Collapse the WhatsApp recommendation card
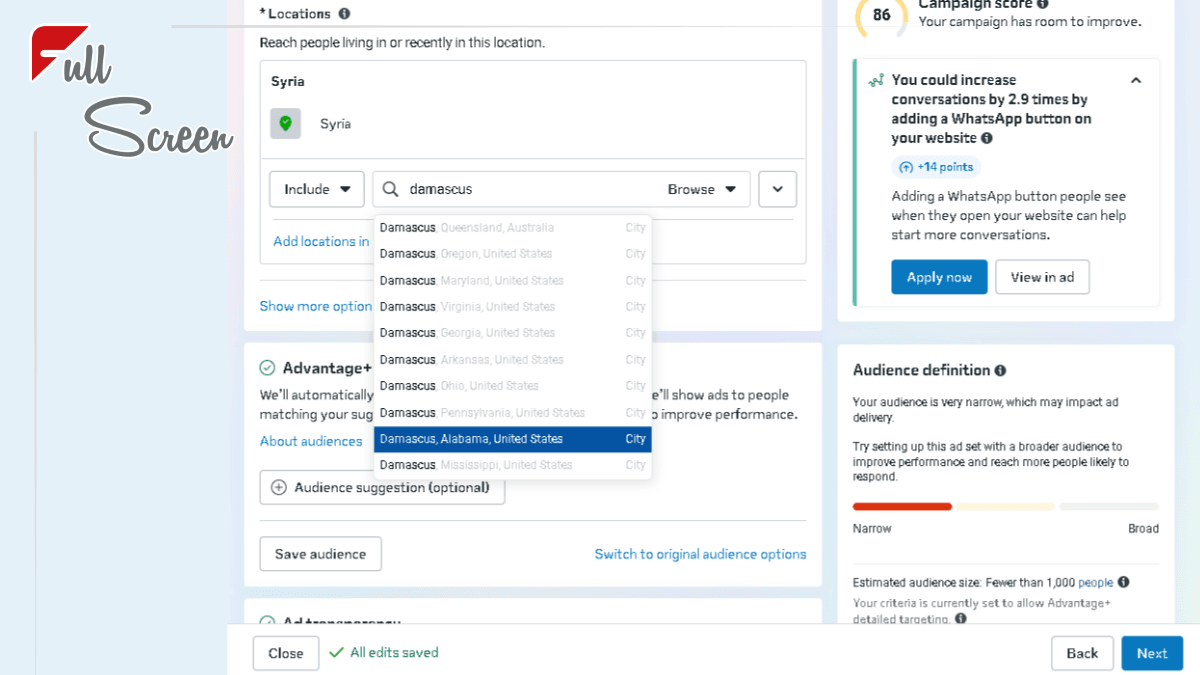The width and height of the screenshot is (1200, 675). [x=1136, y=80]
